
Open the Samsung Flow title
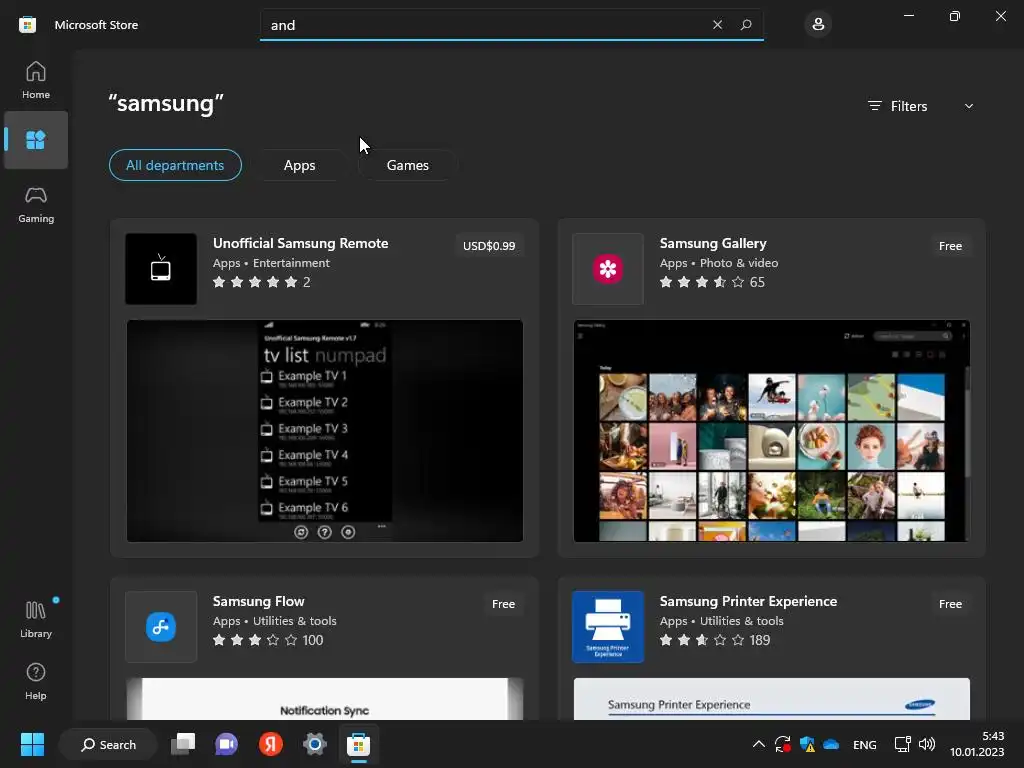click(259, 601)
